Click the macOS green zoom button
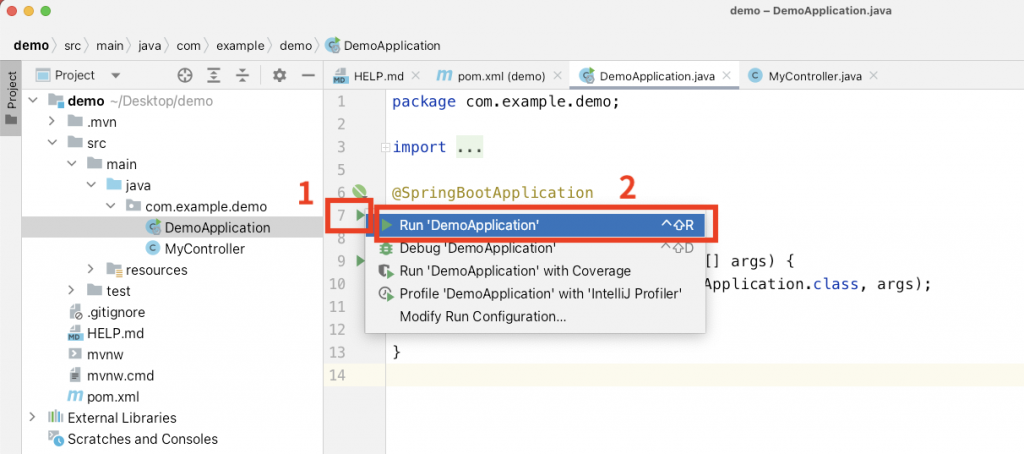The width and height of the screenshot is (1024, 454). (45, 11)
